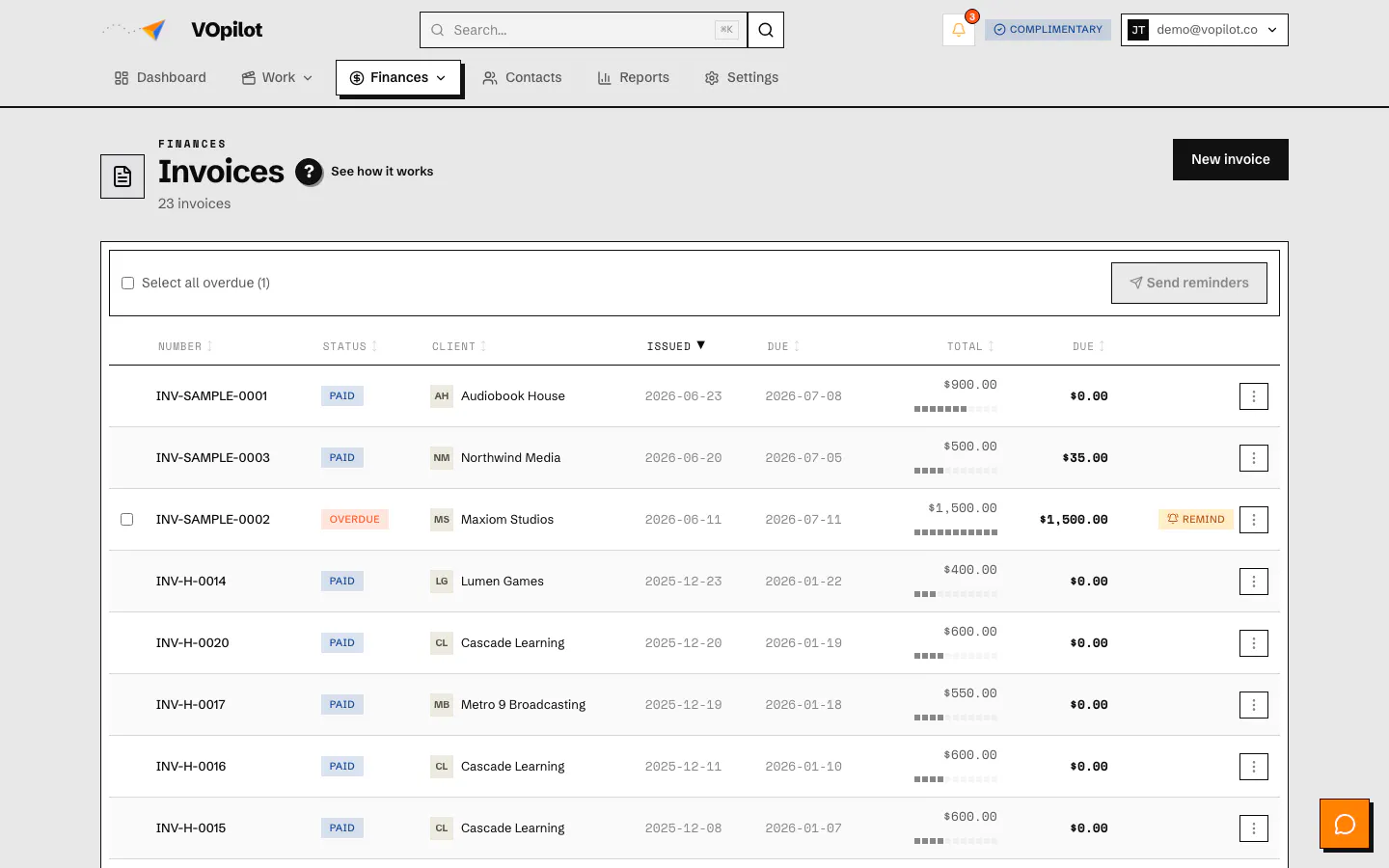Open row actions for INV-SAMPLE-0003
Screen dimensions: 1389x868
(x=1254, y=458)
